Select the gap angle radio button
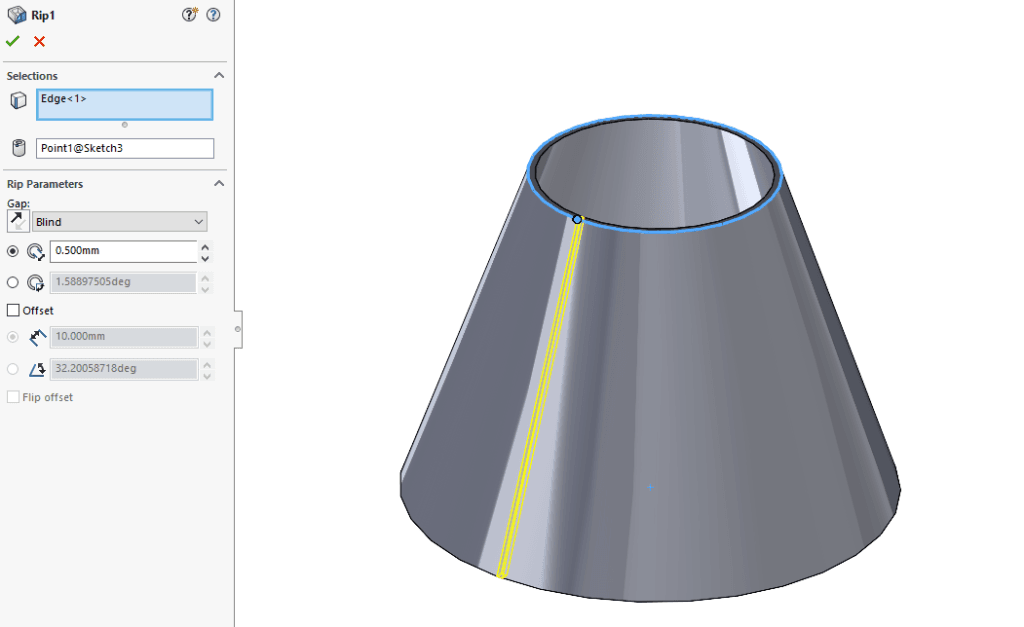 [13, 283]
